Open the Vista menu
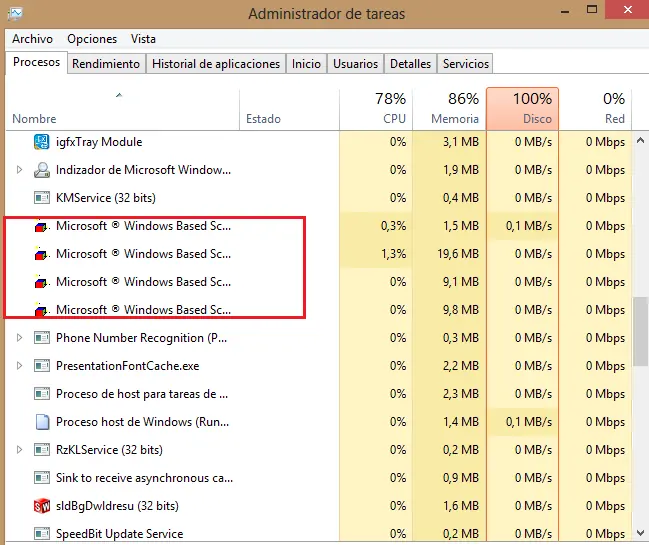This screenshot has height=545, width=649. [143, 39]
